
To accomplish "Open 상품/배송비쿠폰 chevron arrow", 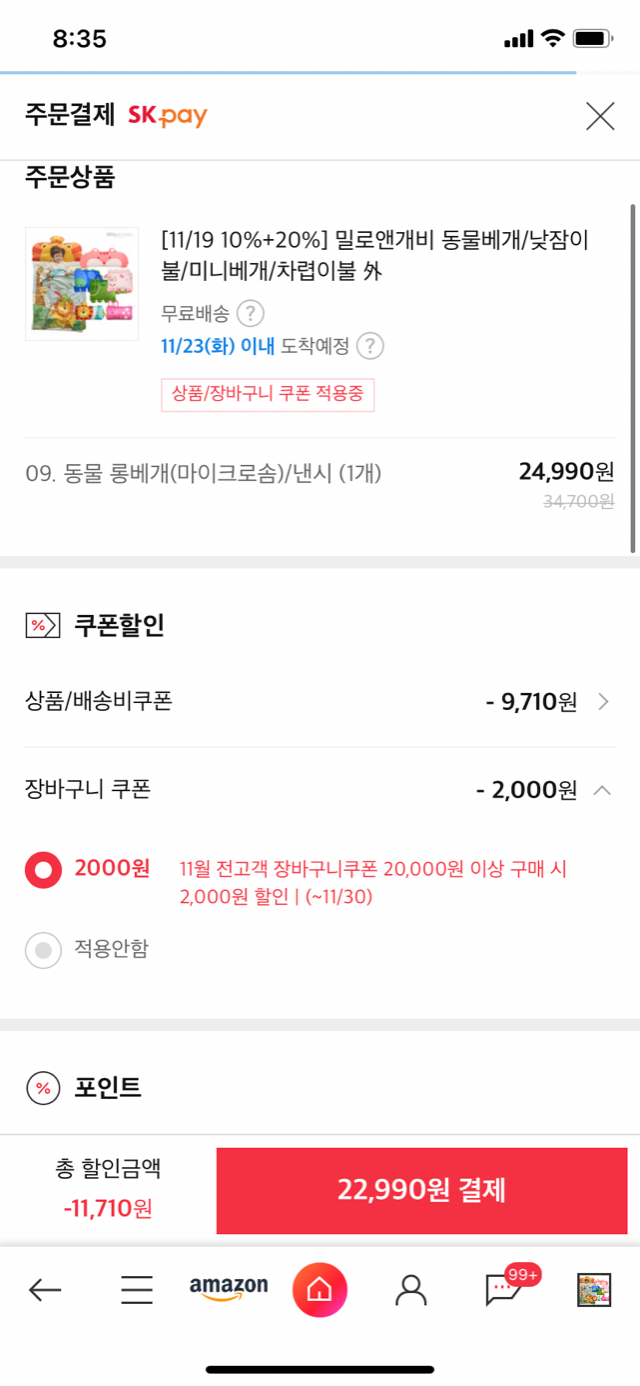I will coord(603,702).
